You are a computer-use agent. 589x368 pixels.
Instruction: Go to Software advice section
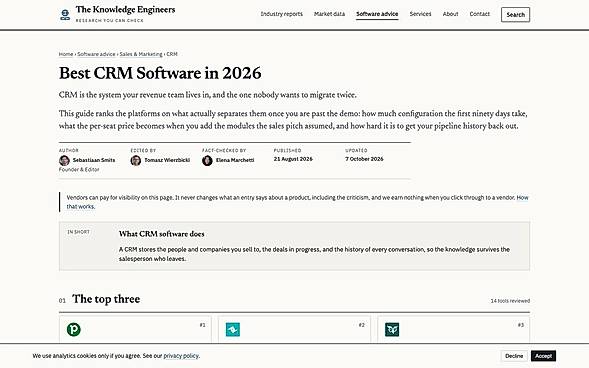[377, 14]
